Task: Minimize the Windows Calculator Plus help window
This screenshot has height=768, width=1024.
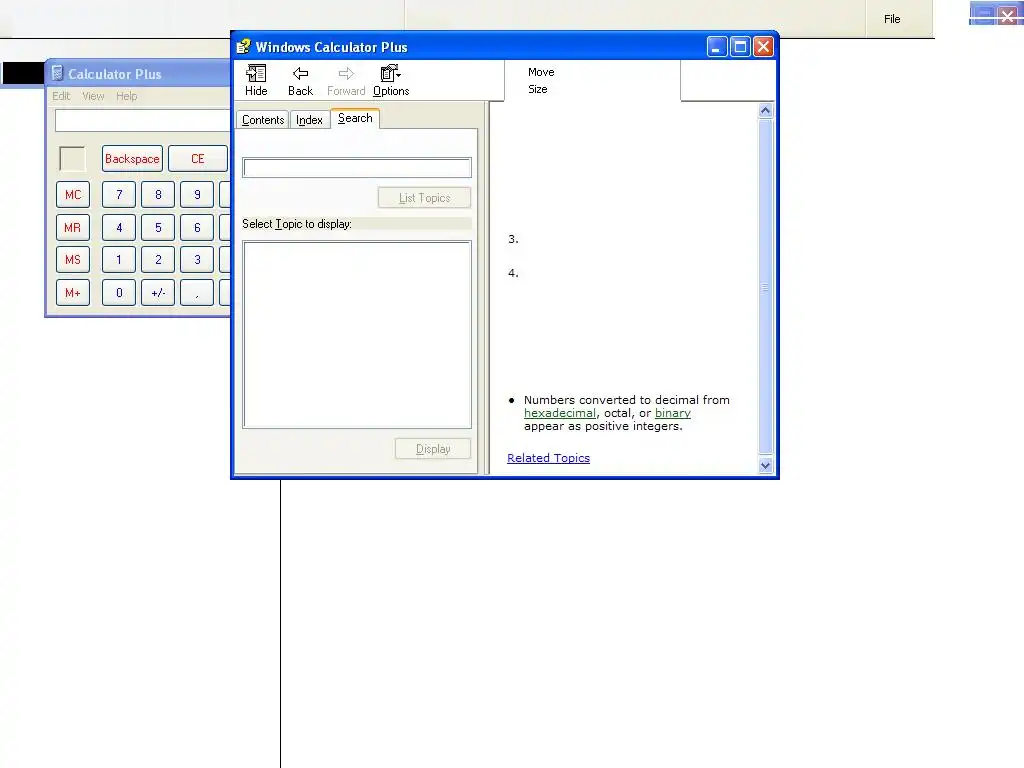Action: point(716,46)
